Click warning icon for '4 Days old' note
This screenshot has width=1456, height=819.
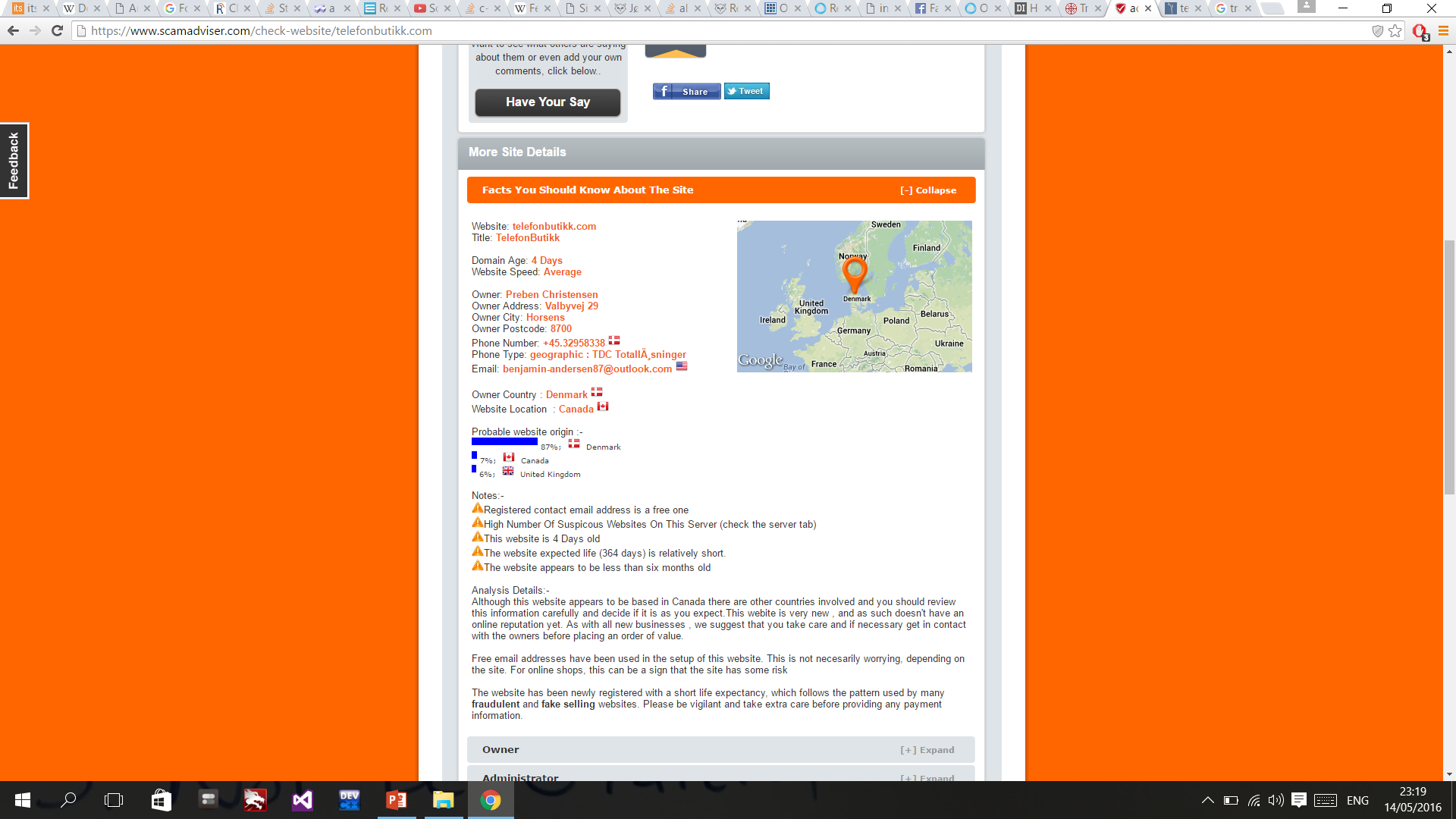point(478,537)
